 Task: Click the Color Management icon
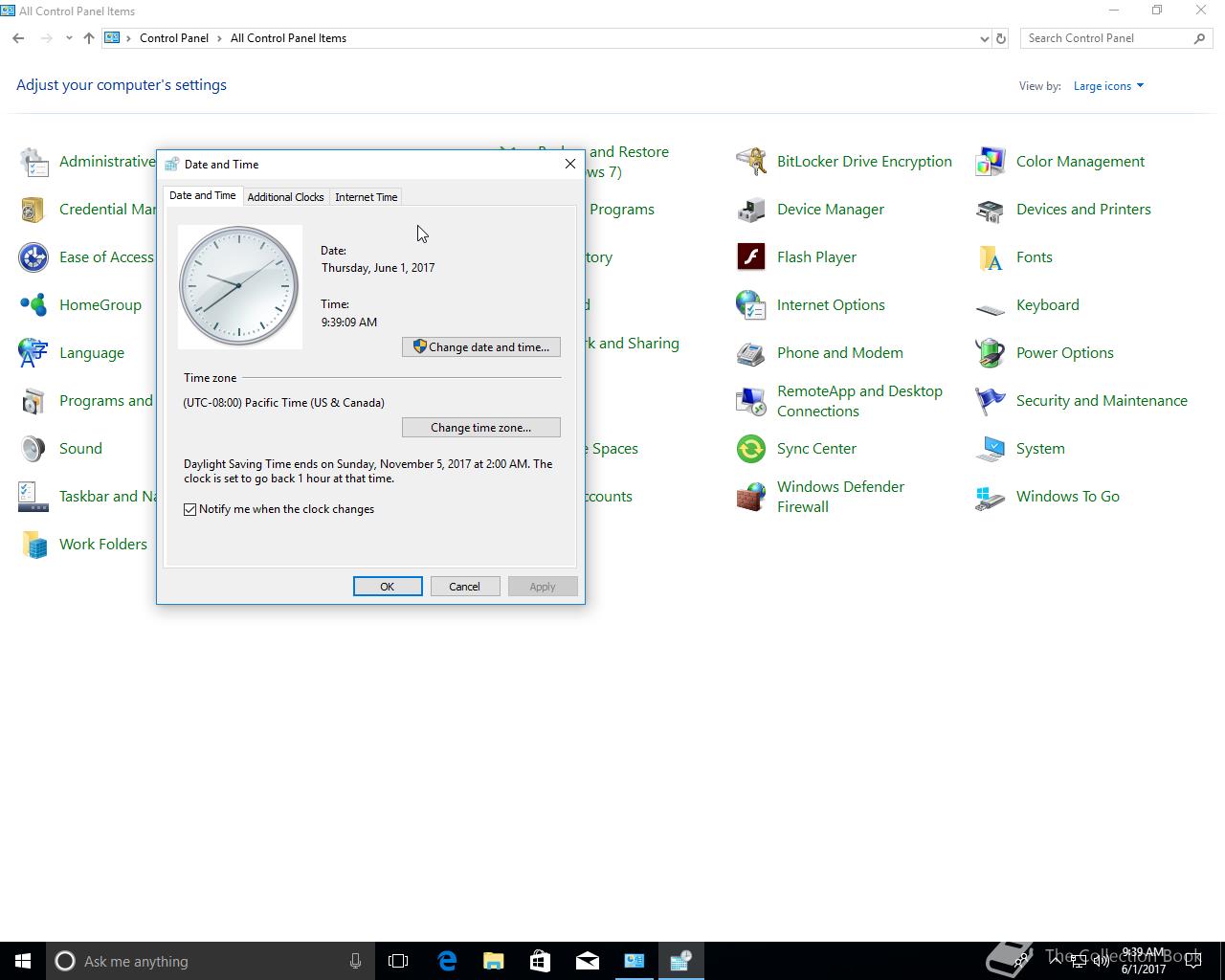coord(991,162)
